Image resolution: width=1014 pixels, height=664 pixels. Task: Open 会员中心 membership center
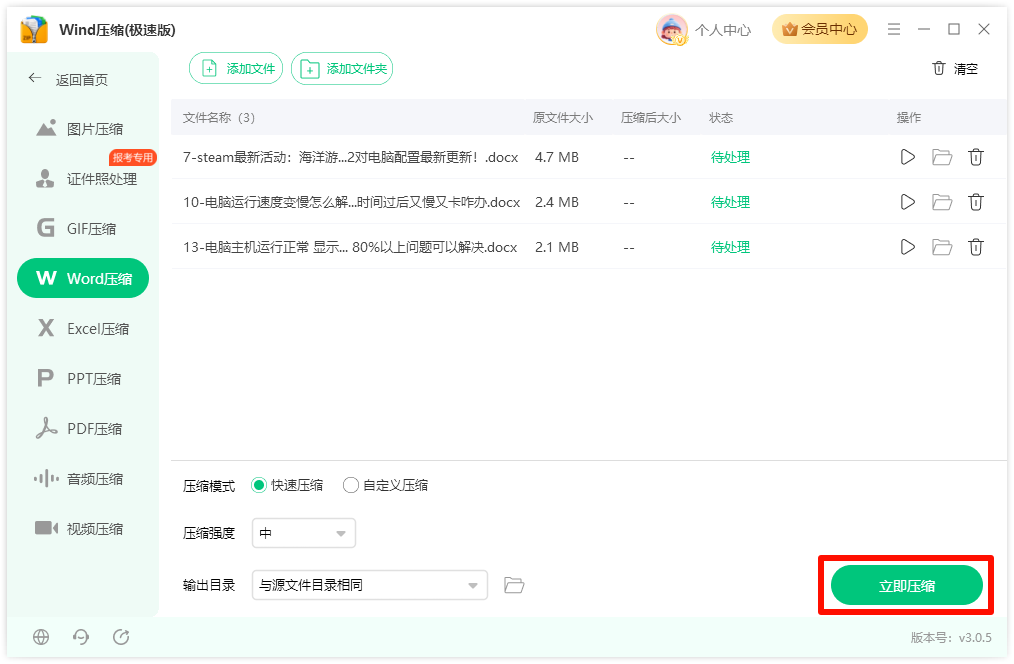point(819,29)
